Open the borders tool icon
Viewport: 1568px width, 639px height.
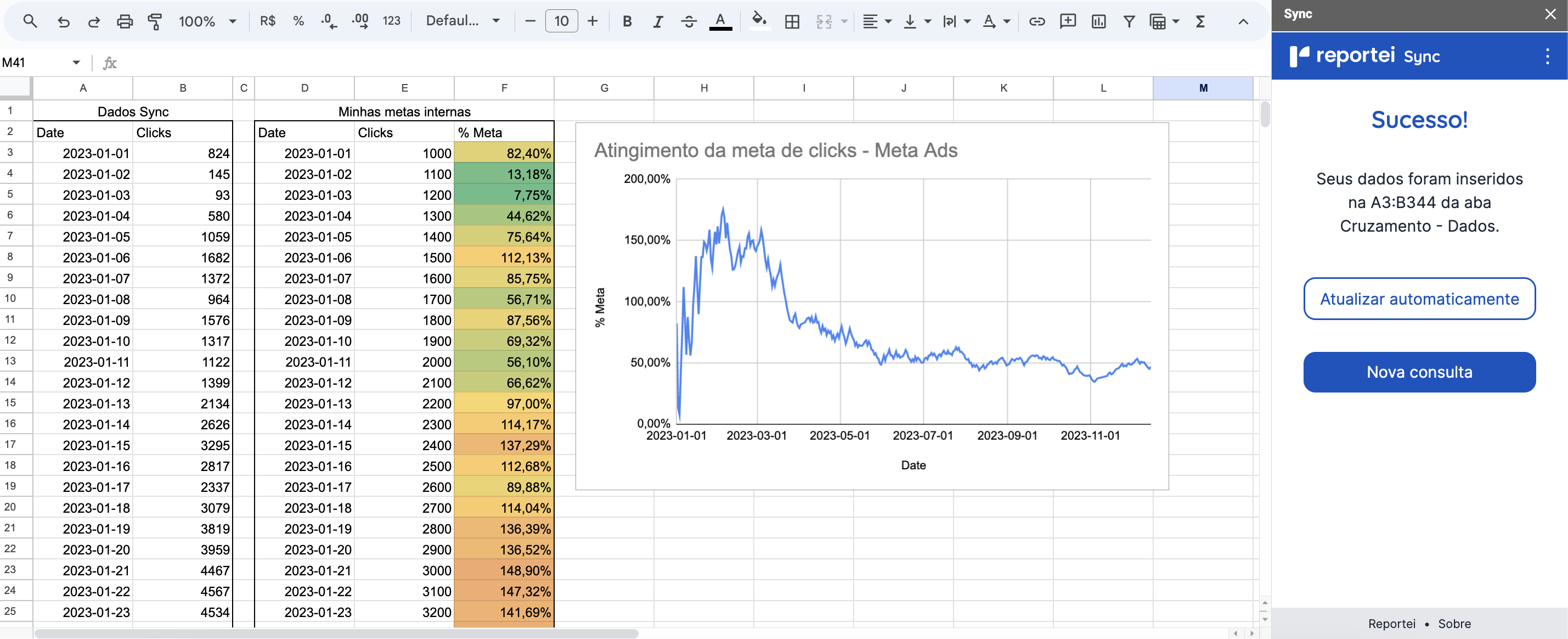792,21
